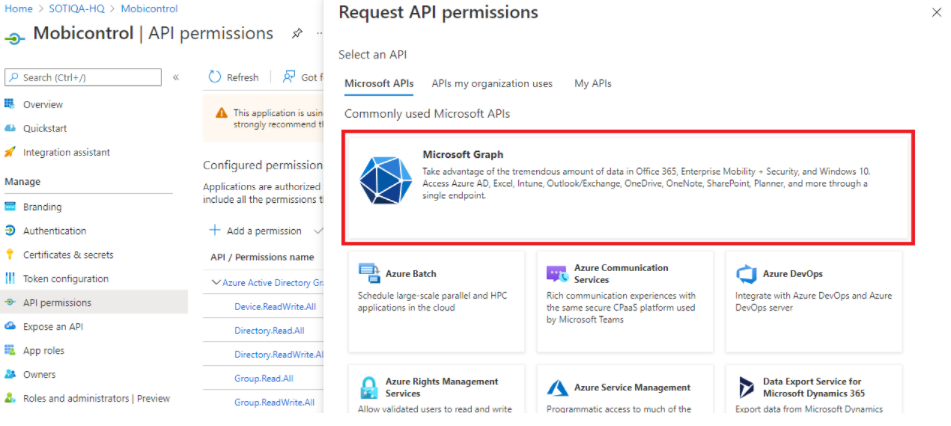Viewport: 951px width, 426px height.
Task: Click the Azure Service Management icon
Action: pyautogui.click(x=557, y=387)
